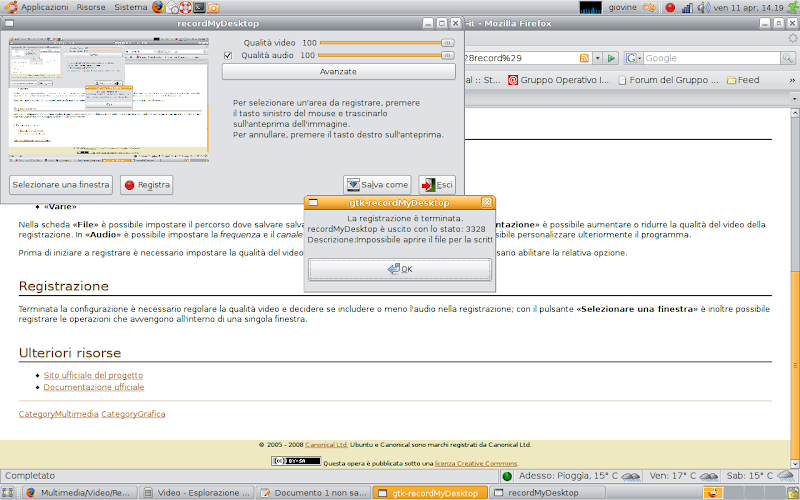Follow the Canonical Ltd. footer link
This screenshot has width=800, height=500.
pyautogui.click(x=327, y=445)
